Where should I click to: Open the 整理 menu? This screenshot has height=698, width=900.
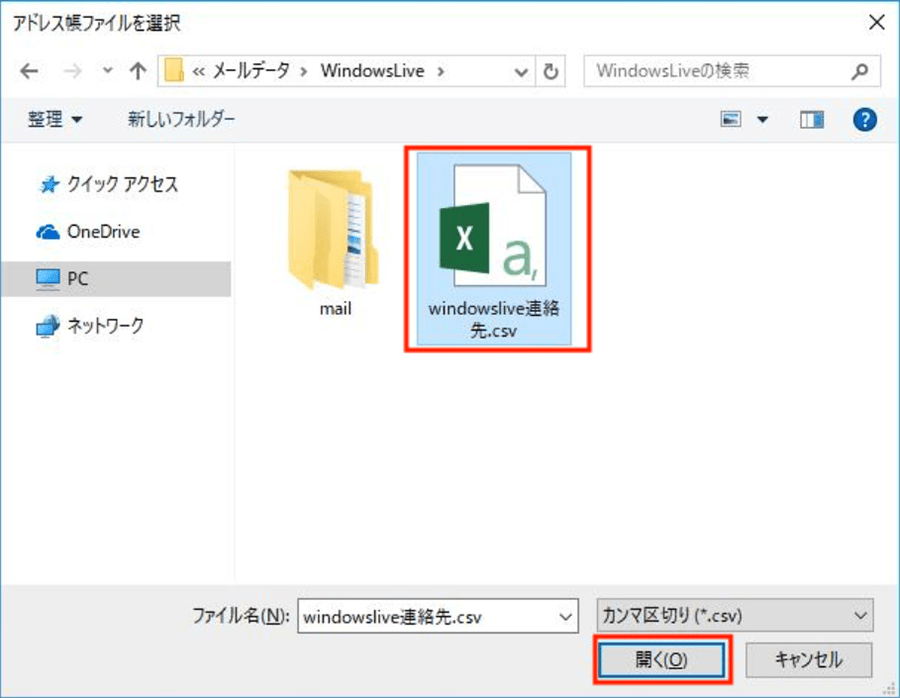click(55, 119)
